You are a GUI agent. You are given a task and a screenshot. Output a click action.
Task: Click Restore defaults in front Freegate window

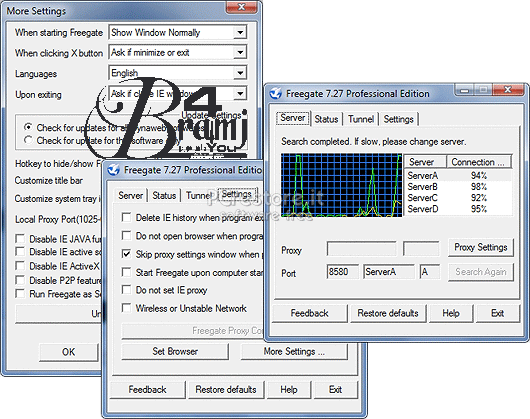388,313
